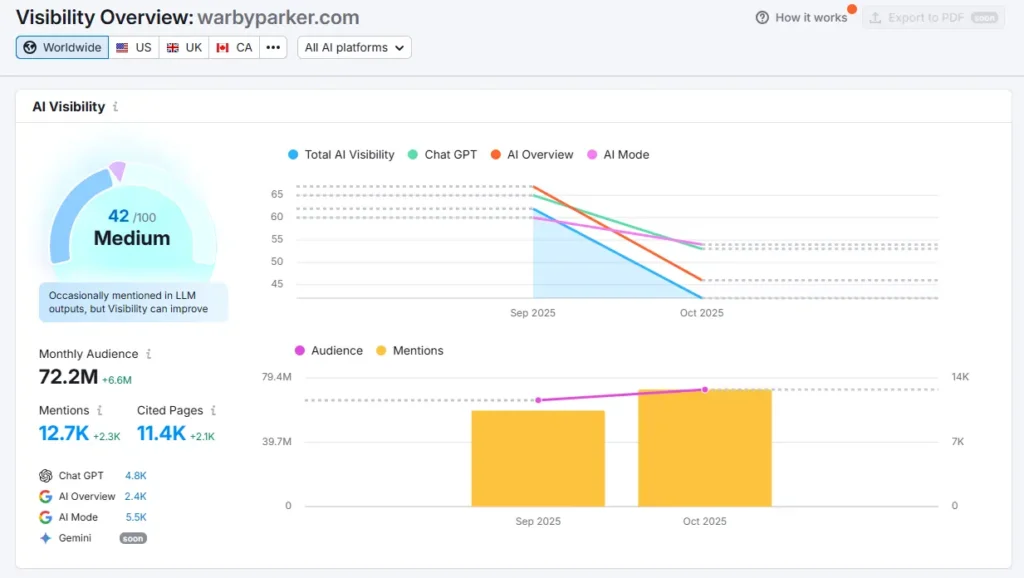Viewport: 1024px width, 578px height.
Task: Expand the additional countries ellipsis menu
Action: (x=272, y=47)
